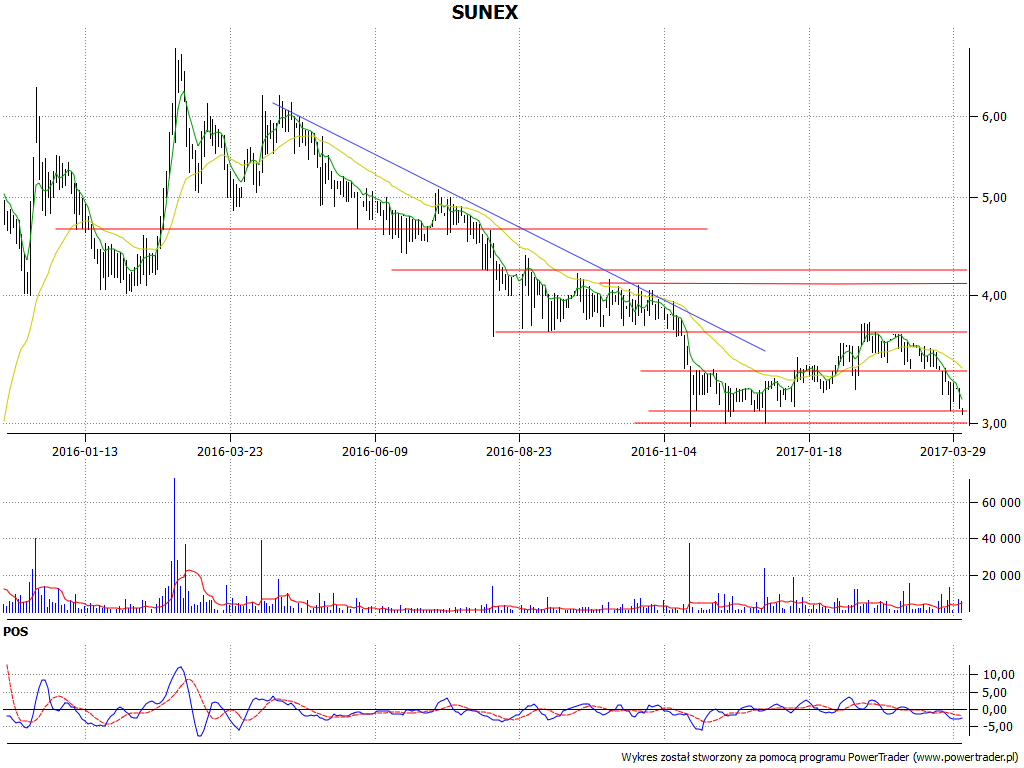Click the 10,00 POS axis label
This screenshot has width=1024, height=768.
click(999, 675)
